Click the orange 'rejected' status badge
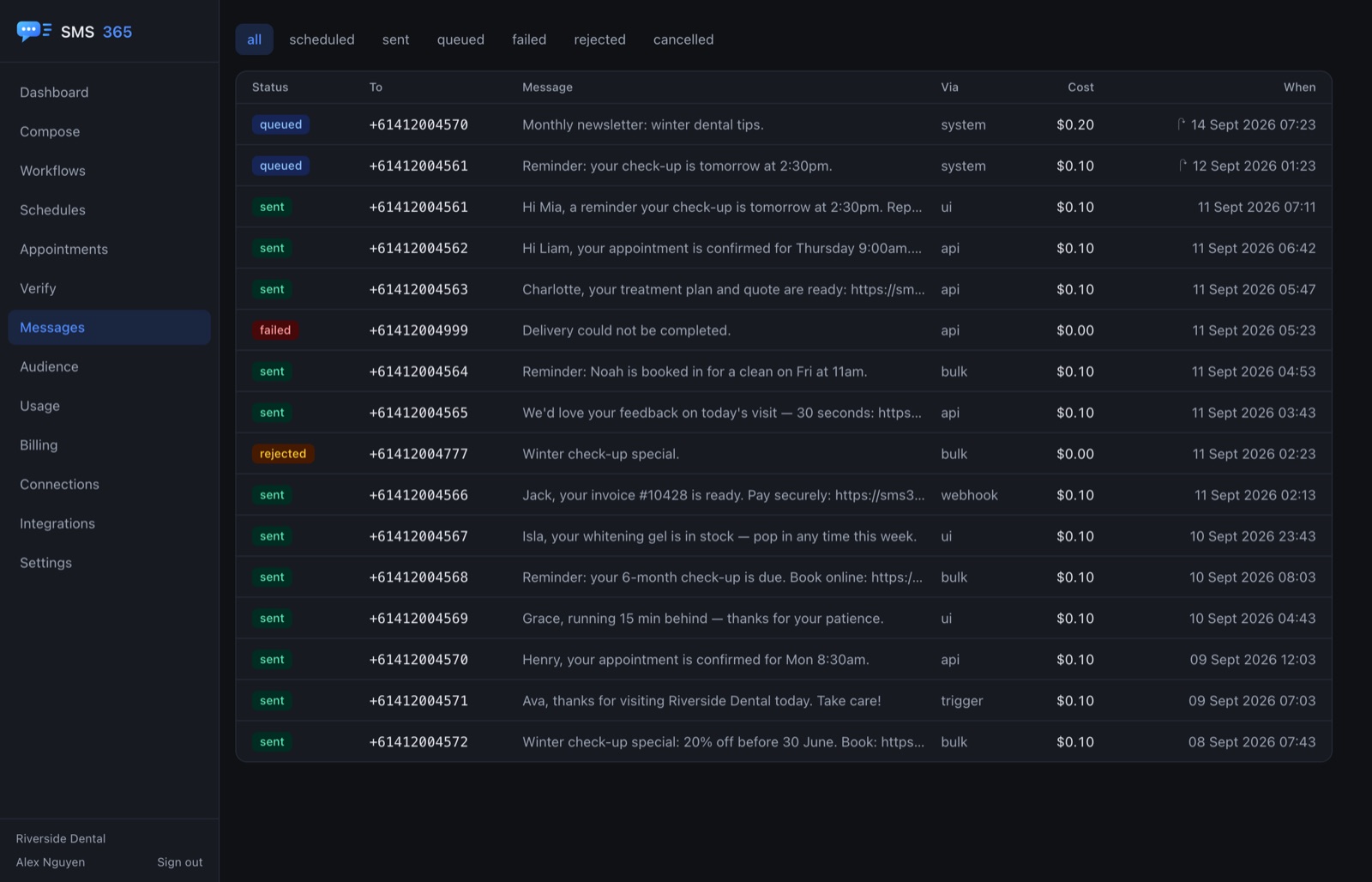 283,454
